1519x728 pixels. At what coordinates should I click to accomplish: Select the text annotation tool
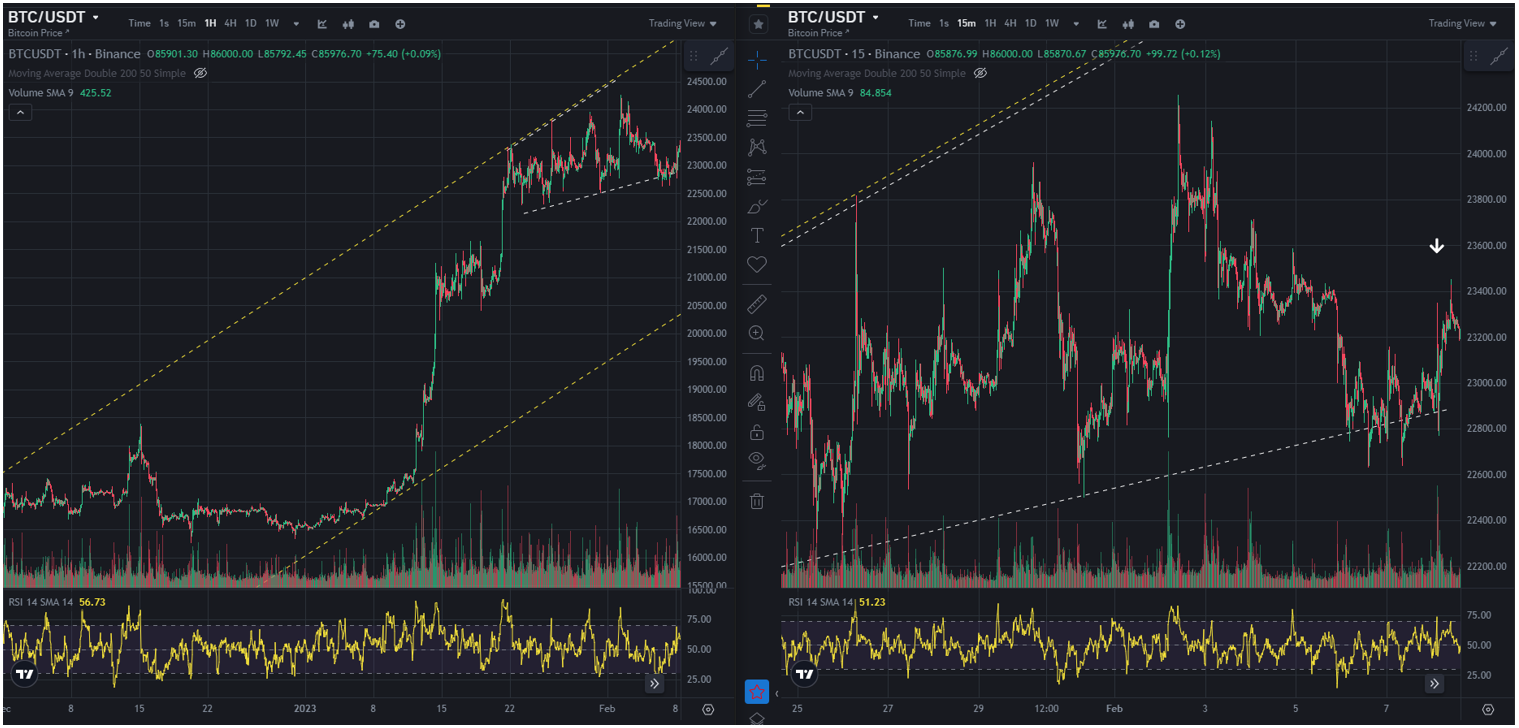coord(757,236)
